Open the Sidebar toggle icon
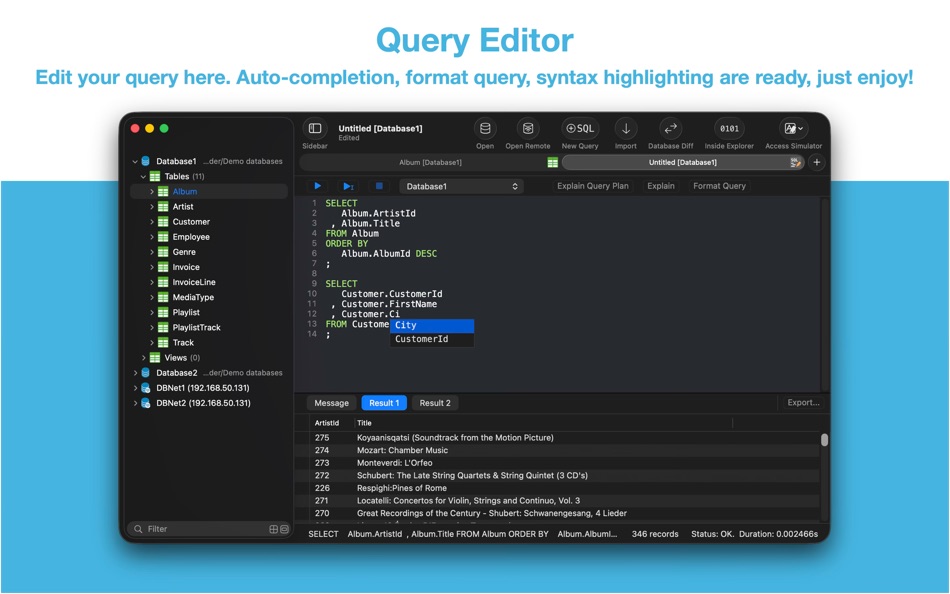 314,128
